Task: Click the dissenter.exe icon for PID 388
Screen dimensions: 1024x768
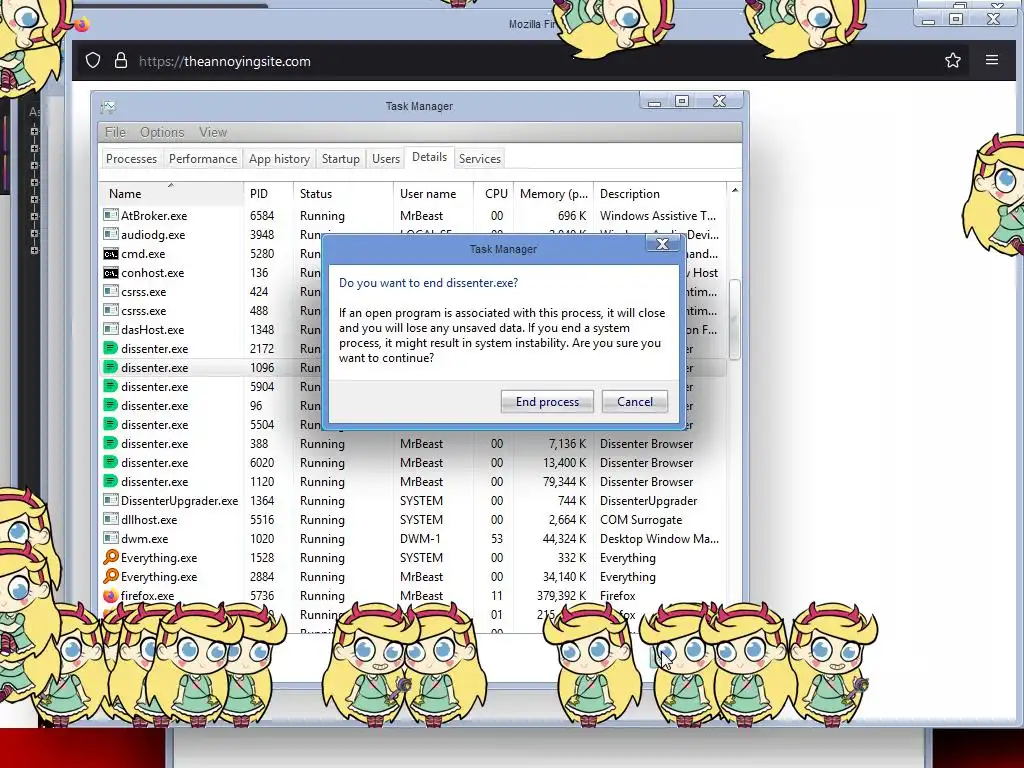Action: point(111,443)
